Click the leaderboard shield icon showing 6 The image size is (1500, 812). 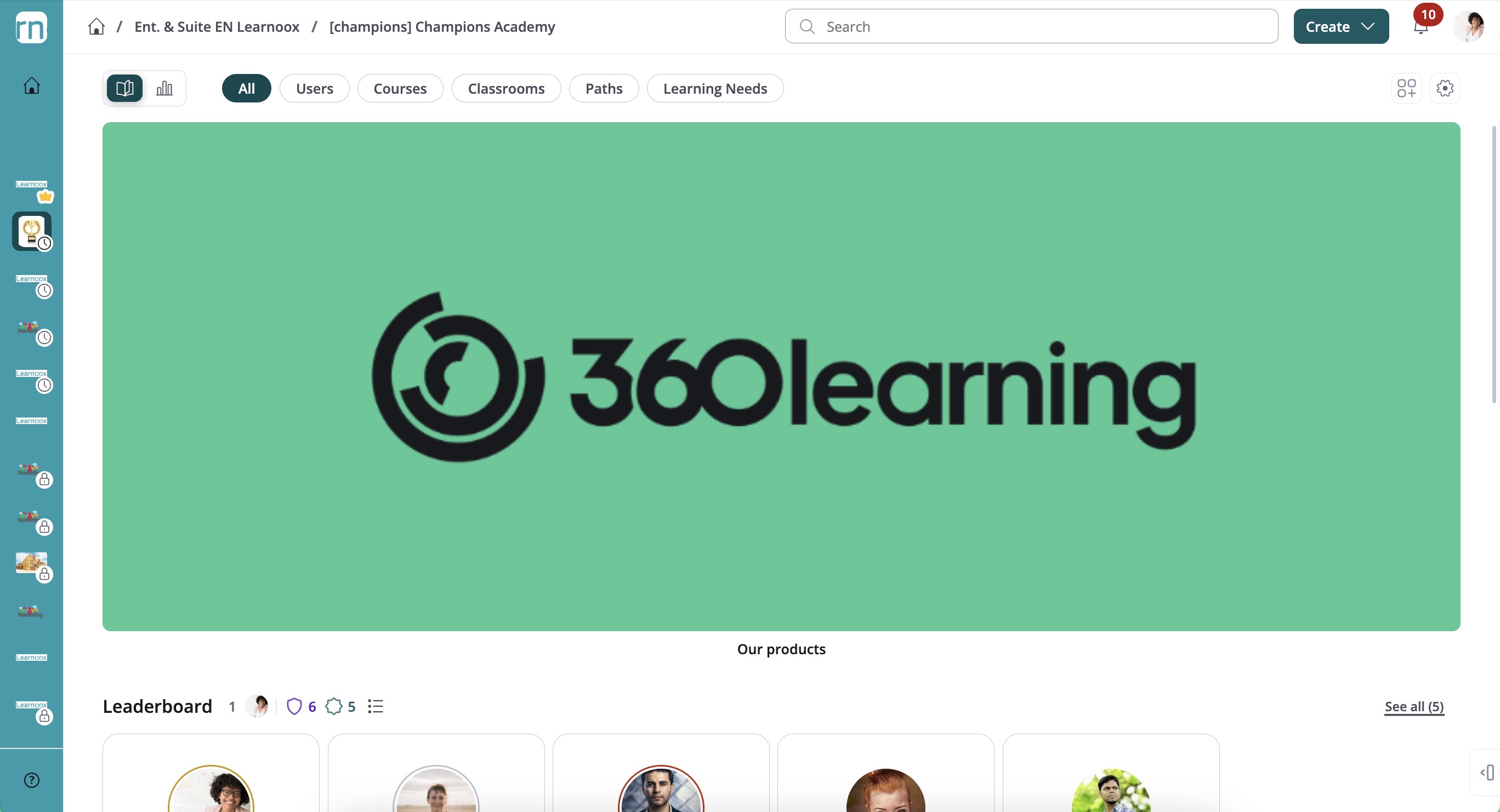coord(294,706)
